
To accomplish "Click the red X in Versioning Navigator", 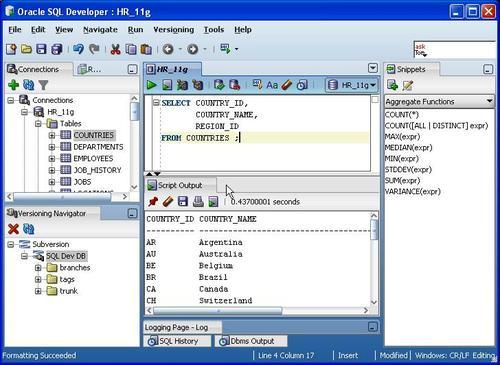I will pyautogui.click(x=13, y=229).
